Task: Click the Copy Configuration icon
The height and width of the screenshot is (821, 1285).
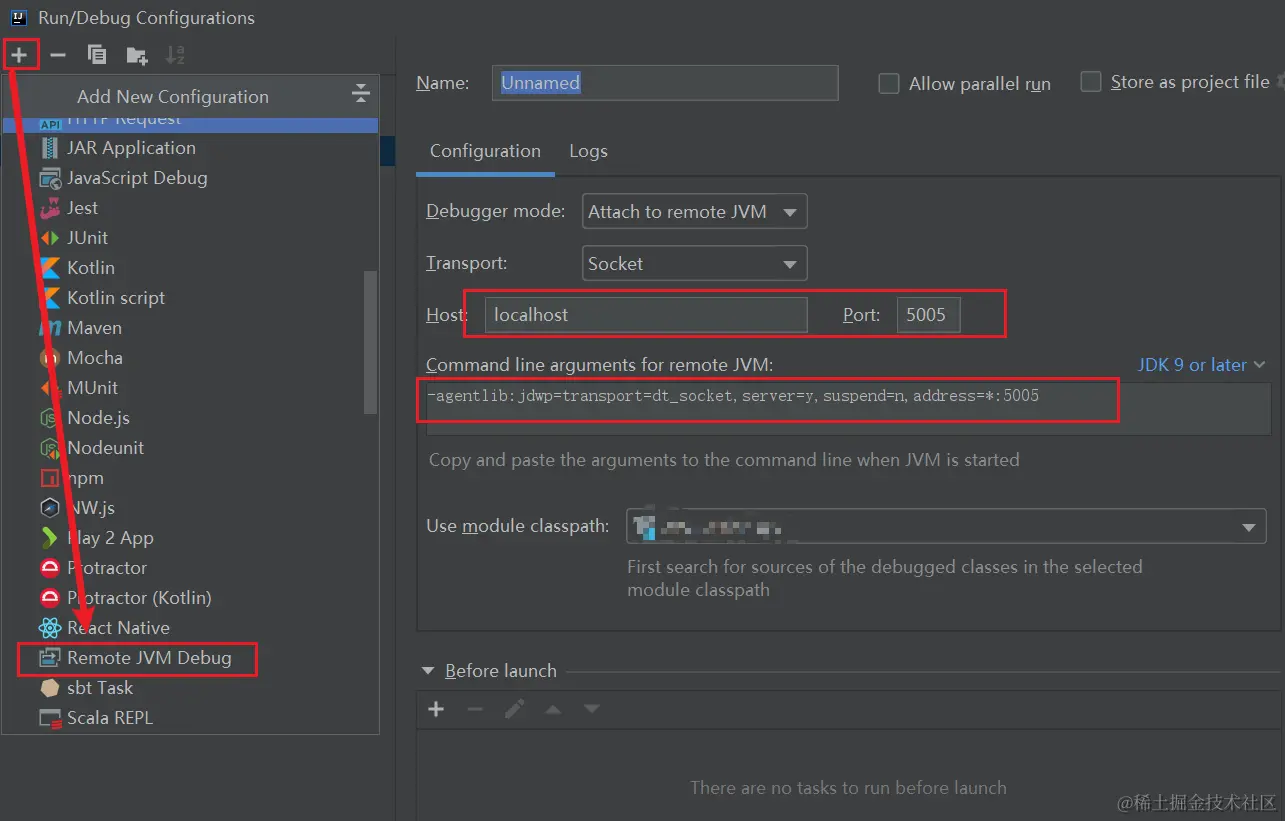Action: pos(97,55)
